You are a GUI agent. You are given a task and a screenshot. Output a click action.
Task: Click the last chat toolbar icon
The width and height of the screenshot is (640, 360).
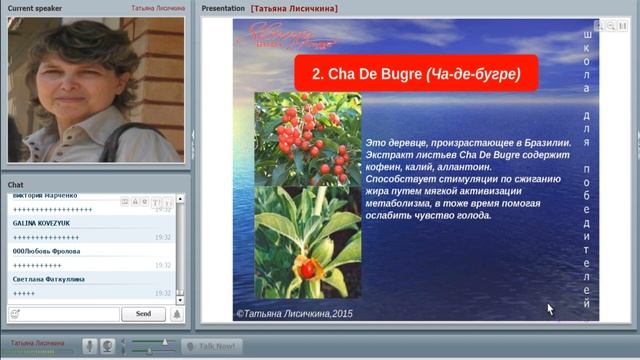click(168, 202)
